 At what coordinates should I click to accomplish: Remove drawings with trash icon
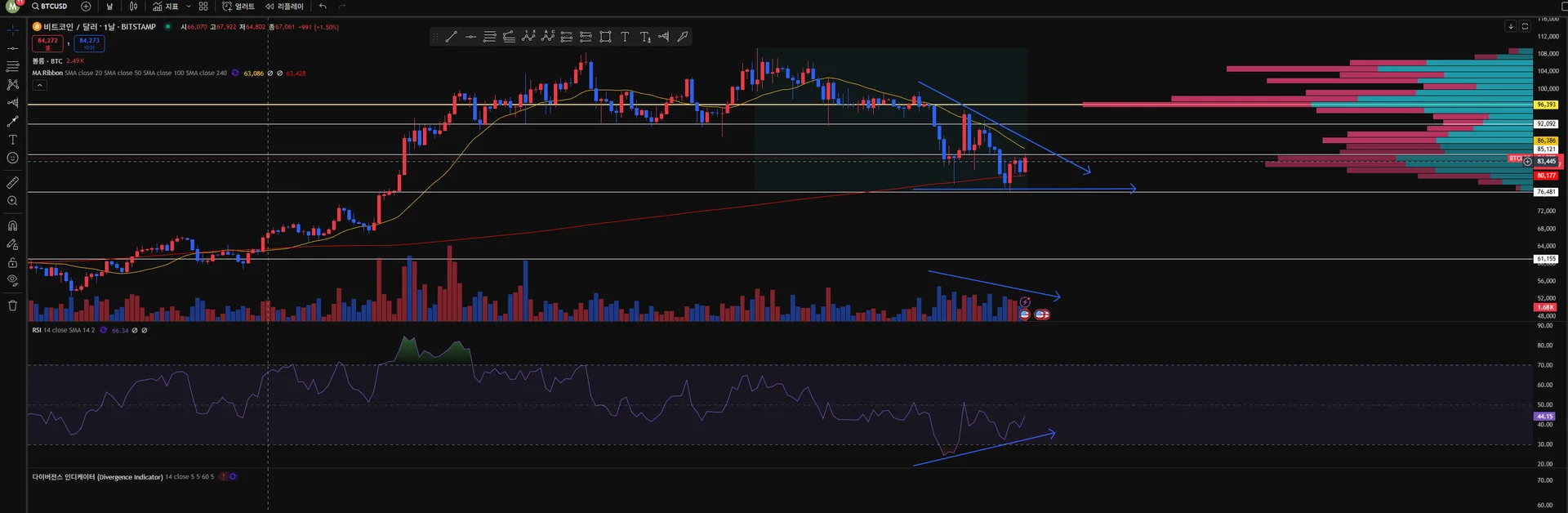click(12, 306)
